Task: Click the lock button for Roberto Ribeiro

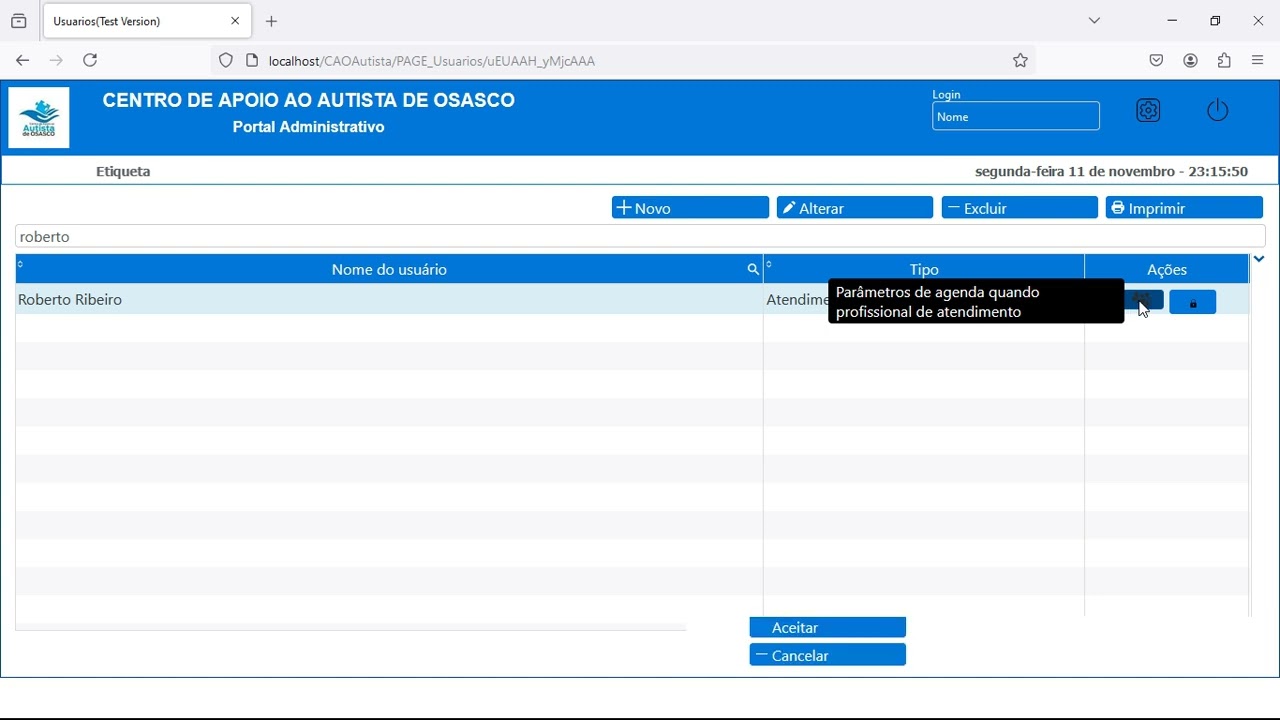Action: [x=1193, y=302]
